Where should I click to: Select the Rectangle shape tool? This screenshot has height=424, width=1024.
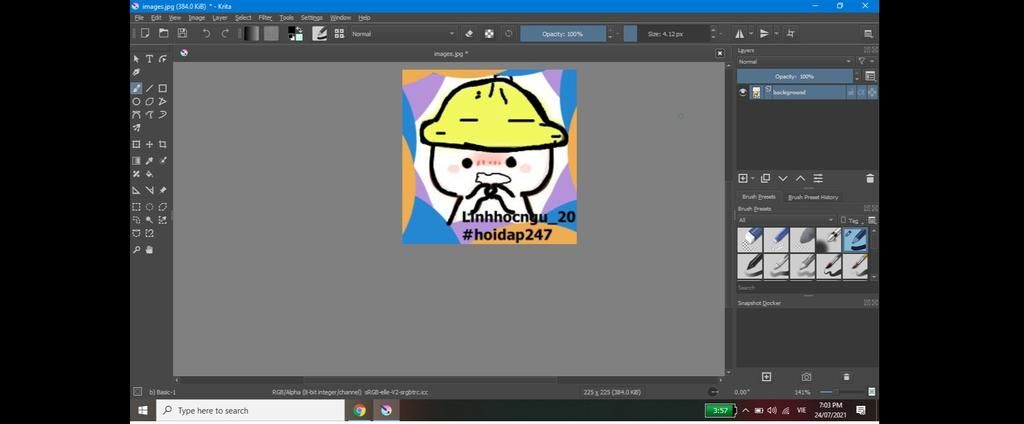point(163,88)
